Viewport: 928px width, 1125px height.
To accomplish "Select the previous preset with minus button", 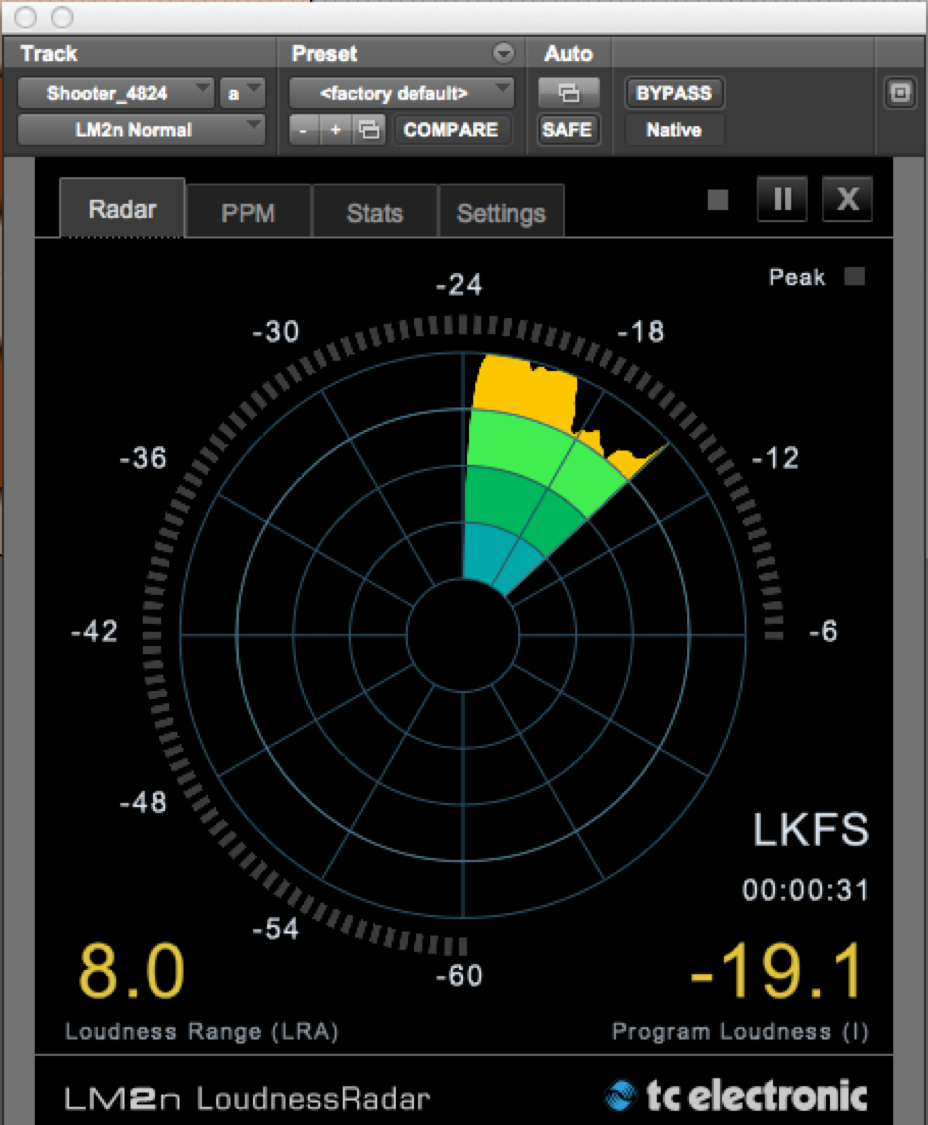I will 304,130.
